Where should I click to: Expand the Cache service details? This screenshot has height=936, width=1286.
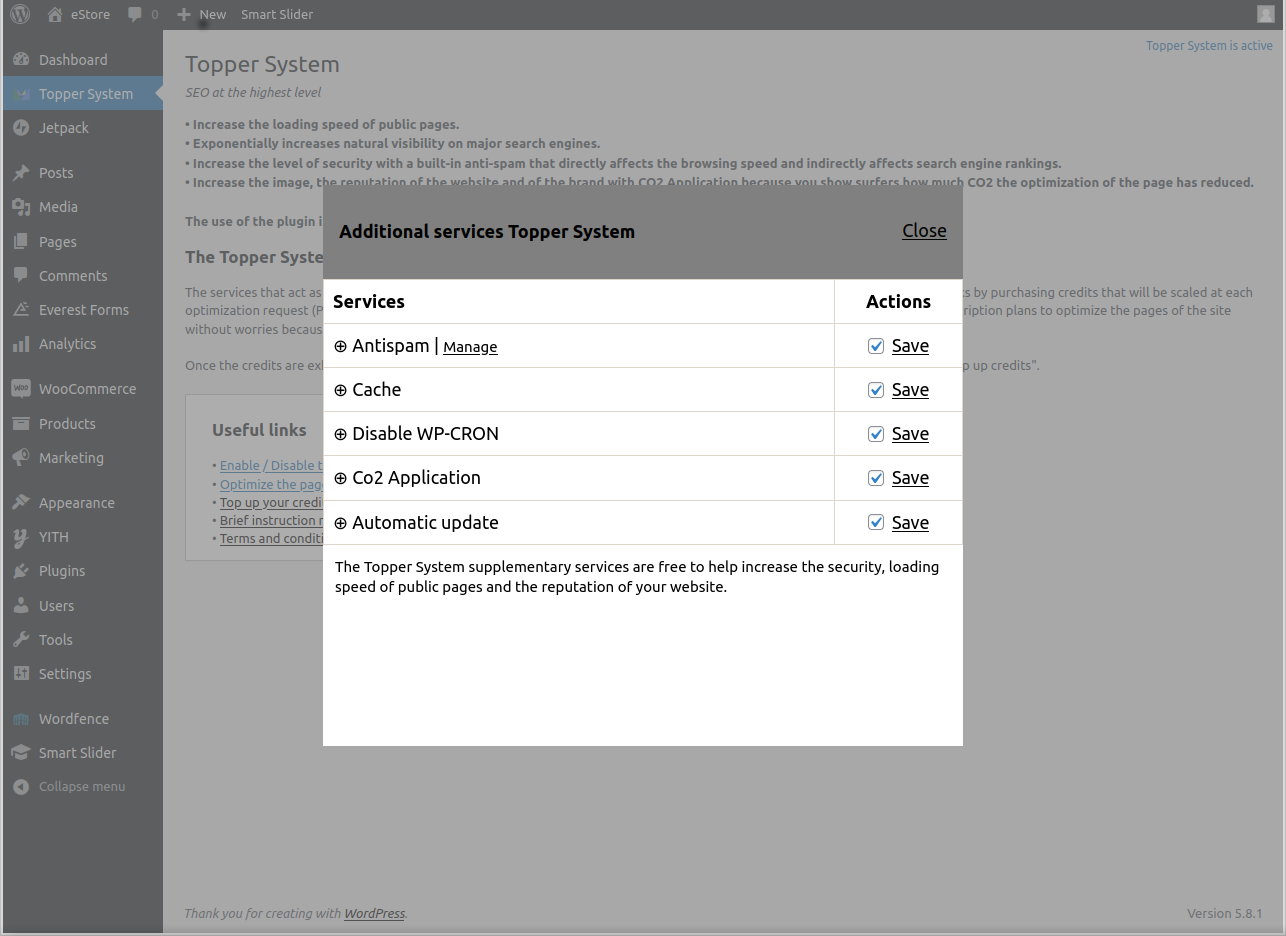point(340,390)
